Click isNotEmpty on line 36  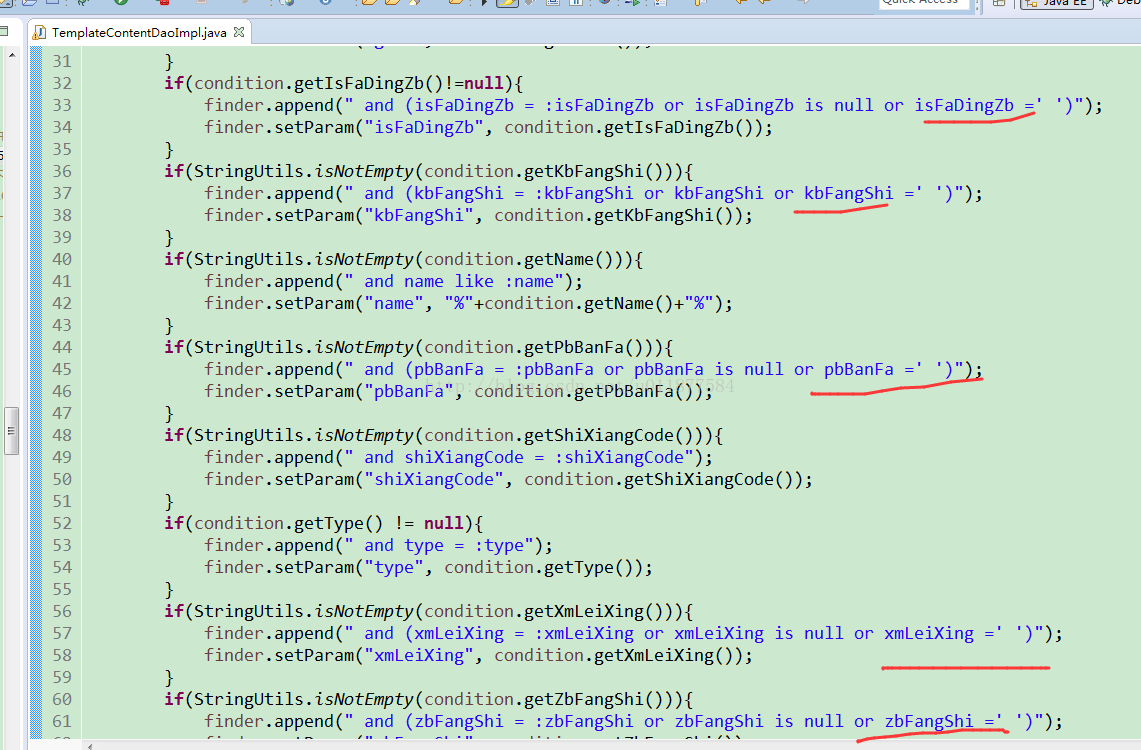coord(364,171)
